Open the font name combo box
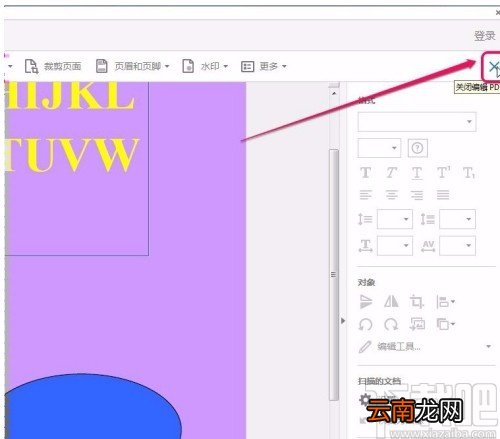Screen dimensions: 500x439 coord(417,121)
